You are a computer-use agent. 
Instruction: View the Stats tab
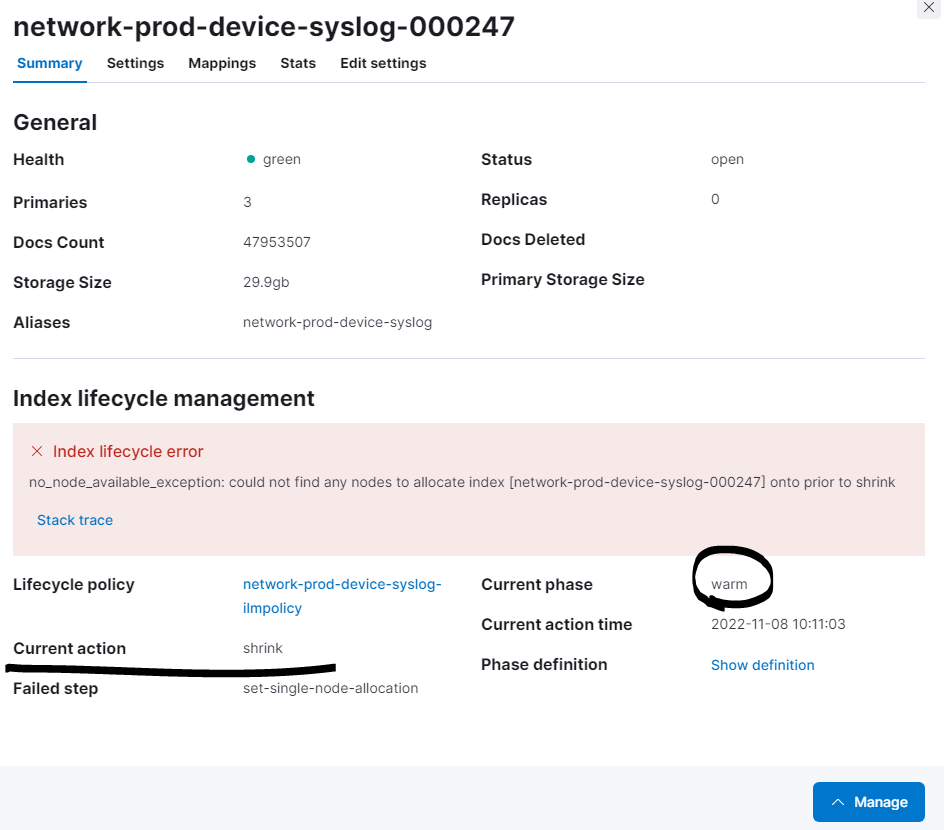coord(298,63)
